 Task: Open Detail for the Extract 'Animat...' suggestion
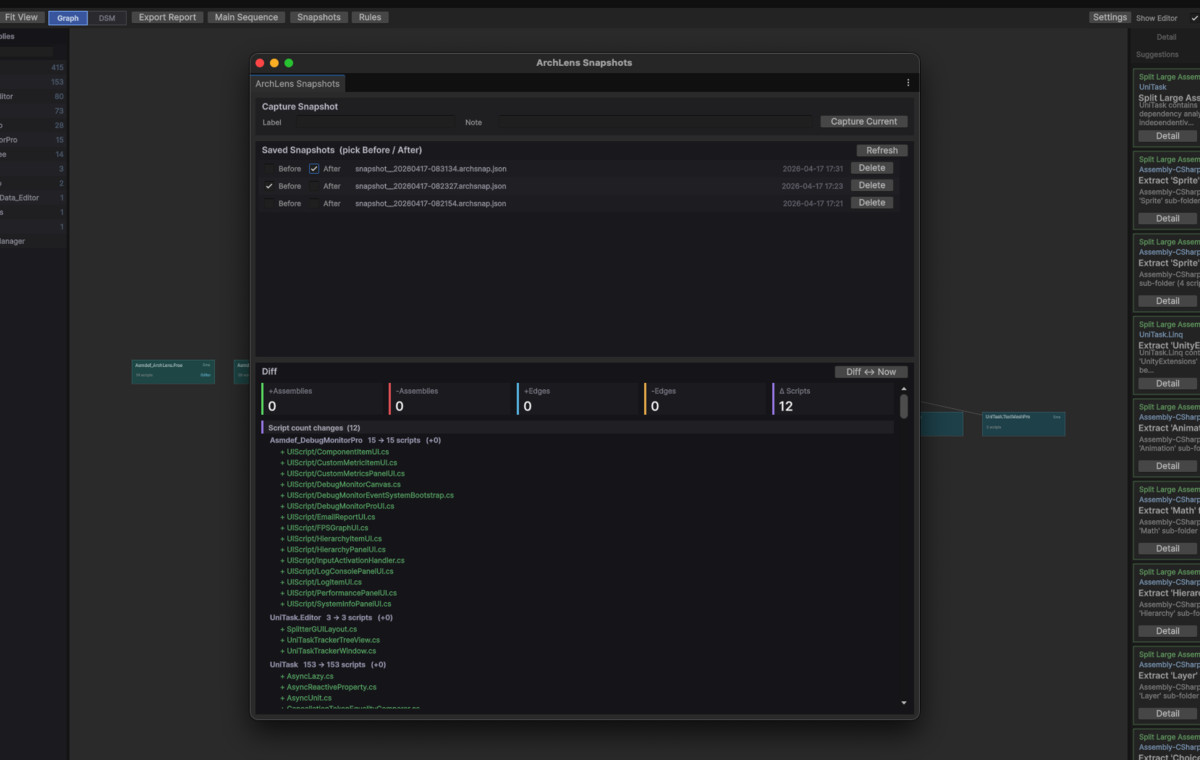tap(1168, 466)
